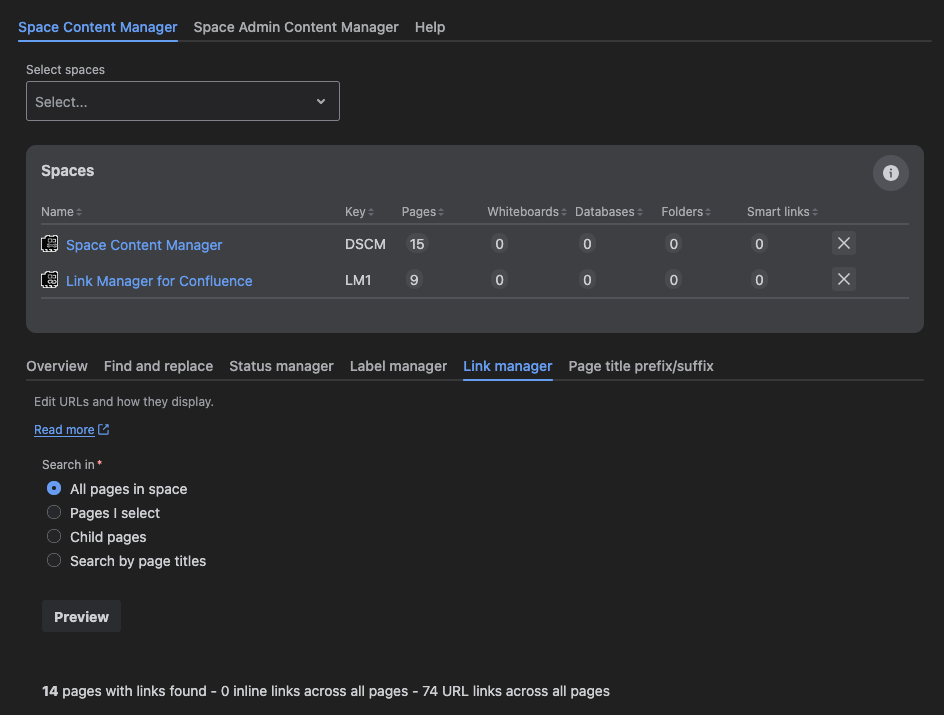Open the Link Manager for Confluence link

[x=159, y=281]
